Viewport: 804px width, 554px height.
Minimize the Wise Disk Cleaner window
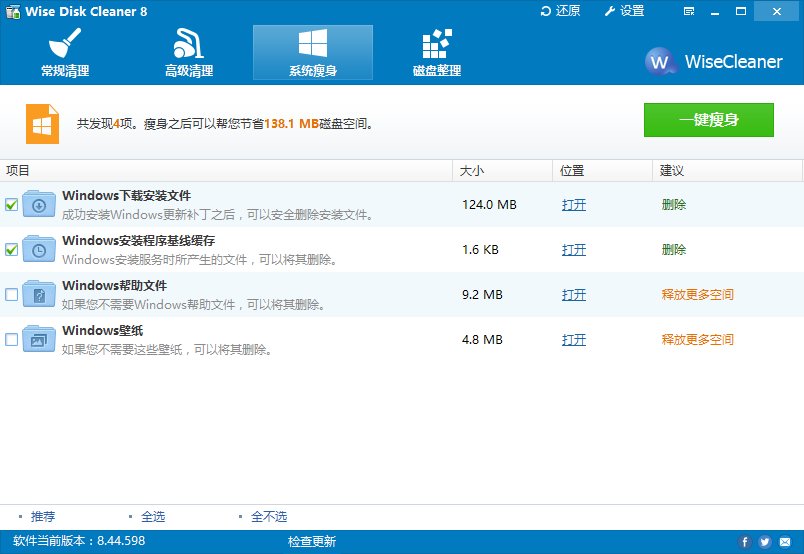(x=715, y=11)
